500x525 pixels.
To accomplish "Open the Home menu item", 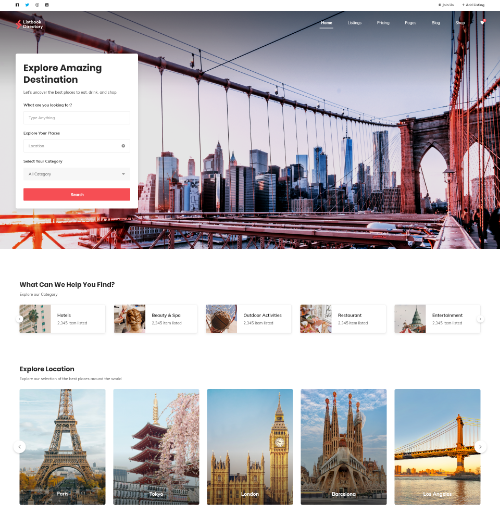I will tap(326, 23).
